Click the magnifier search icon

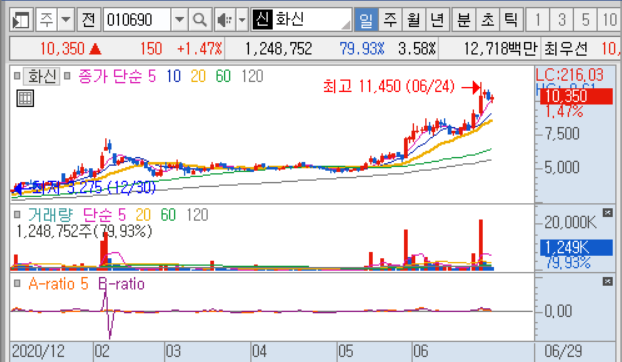[200, 19]
